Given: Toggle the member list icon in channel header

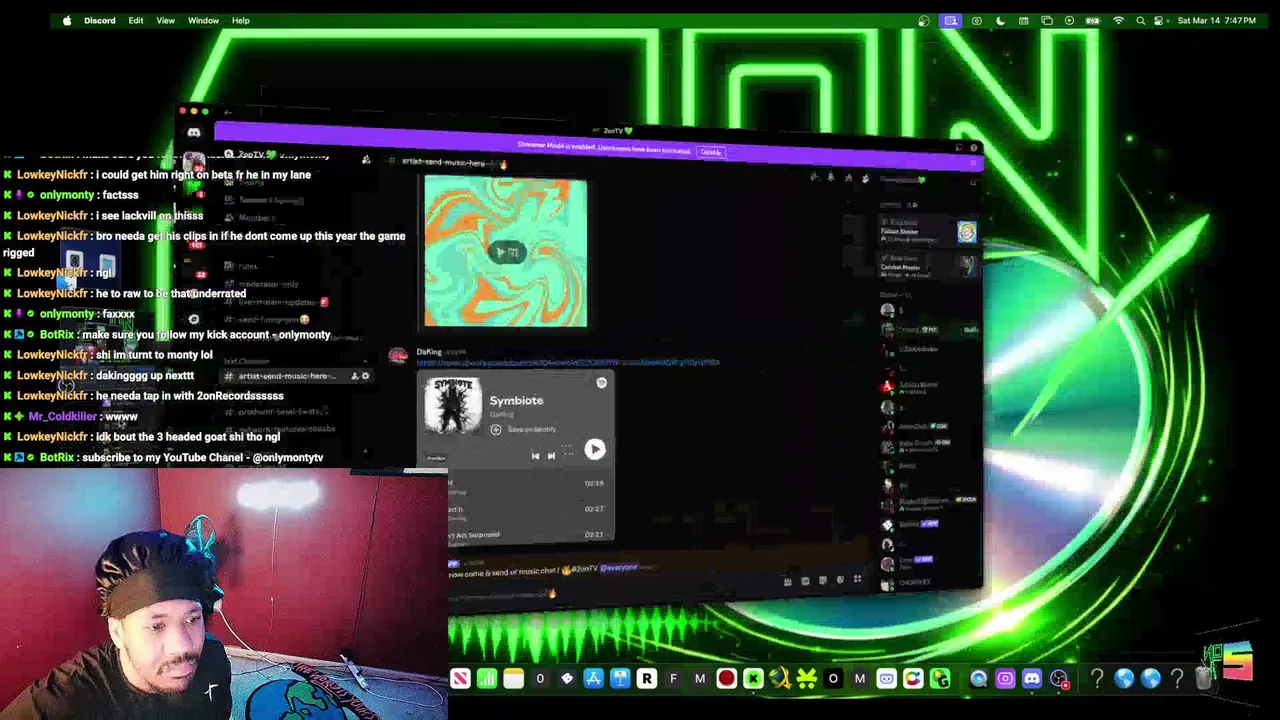Looking at the screenshot, I should click(x=865, y=178).
